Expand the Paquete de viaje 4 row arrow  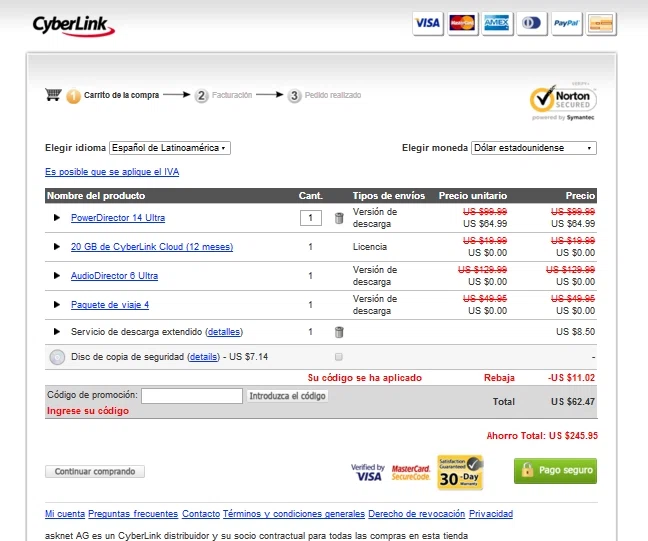tap(57, 304)
